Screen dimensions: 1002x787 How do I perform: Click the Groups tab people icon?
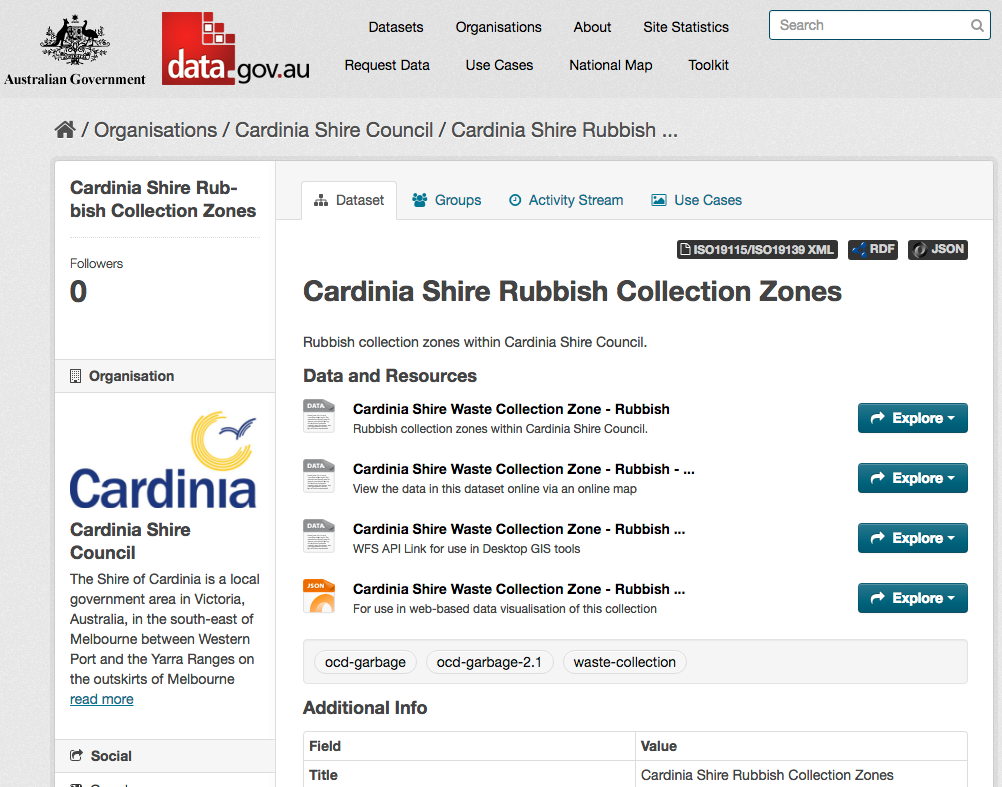coord(420,200)
